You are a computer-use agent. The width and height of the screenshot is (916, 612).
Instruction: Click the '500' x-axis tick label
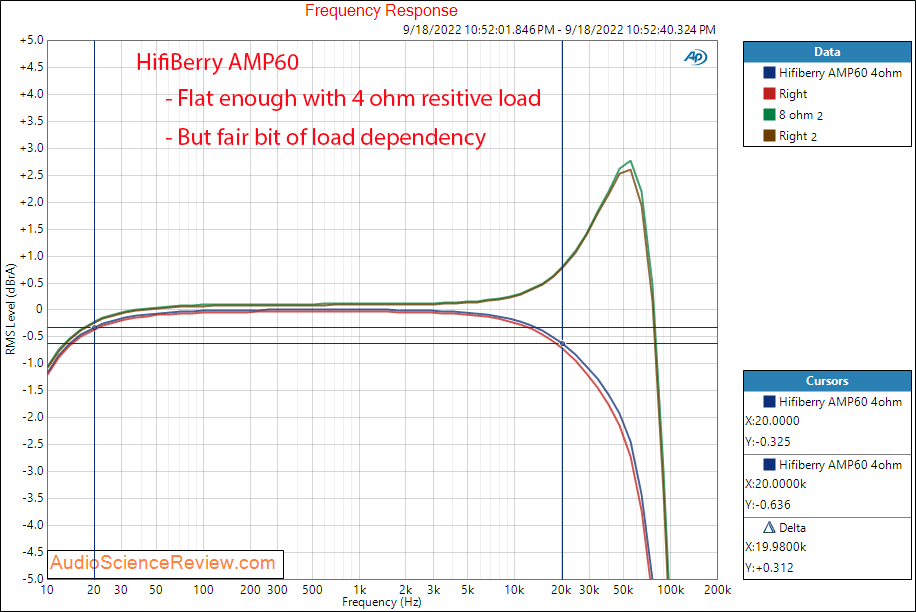[x=313, y=590]
